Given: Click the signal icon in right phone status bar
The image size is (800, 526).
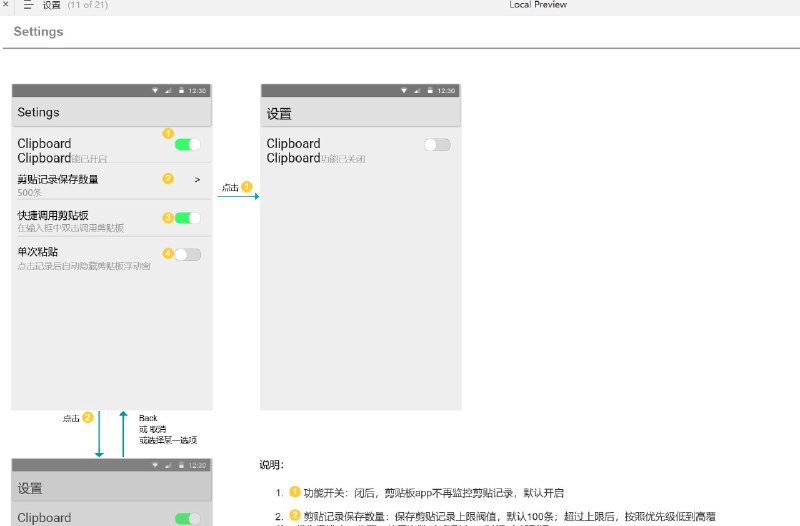Looking at the screenshot, I should coord(417,91).
